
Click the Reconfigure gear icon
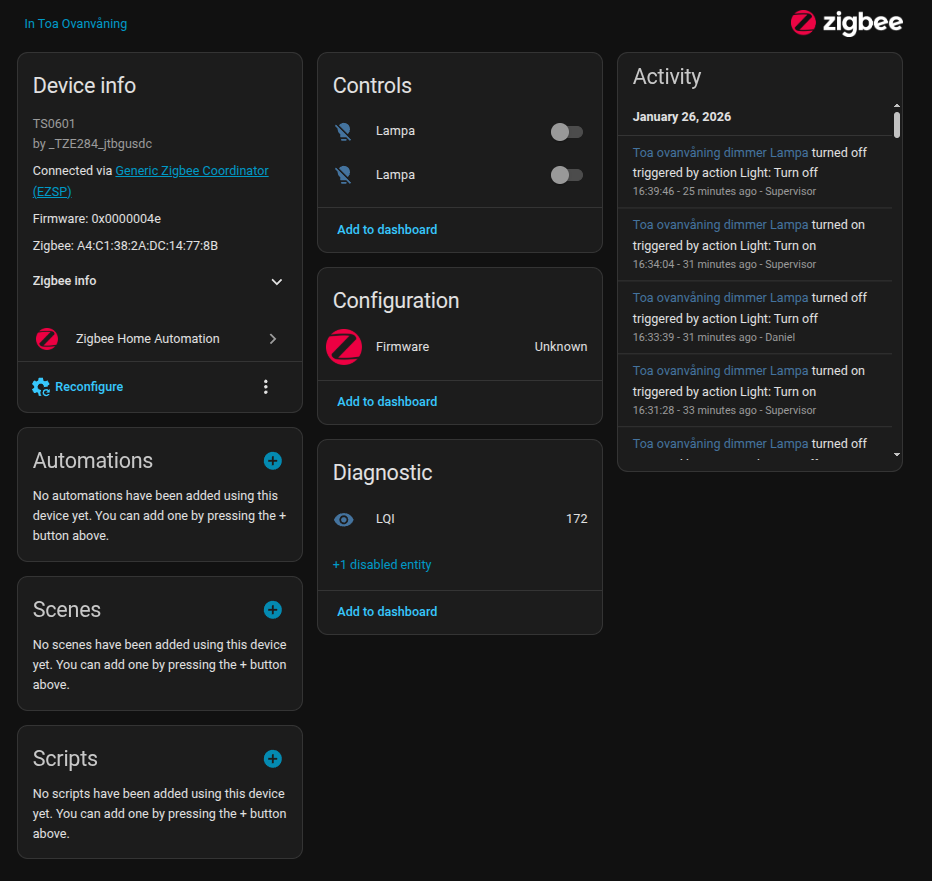tap(41, 387)
